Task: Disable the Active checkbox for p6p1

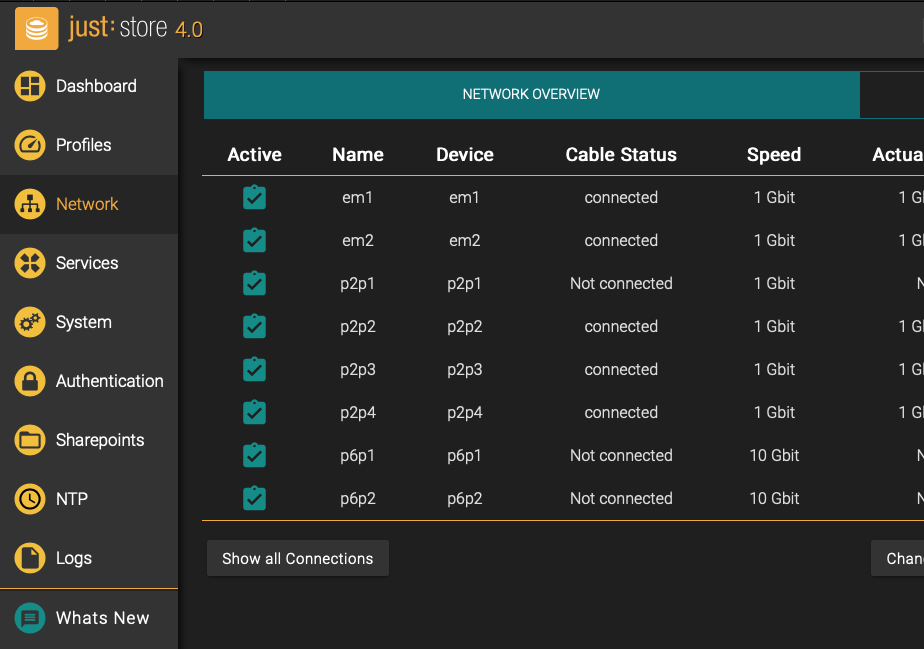Action: click(255, 455)
